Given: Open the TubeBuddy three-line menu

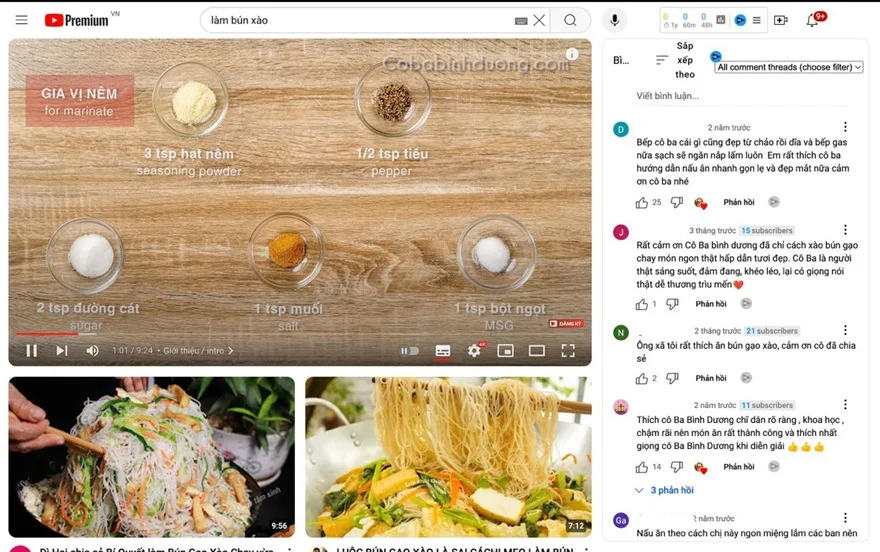Looking at the screenshot, I should pos(757,20).
